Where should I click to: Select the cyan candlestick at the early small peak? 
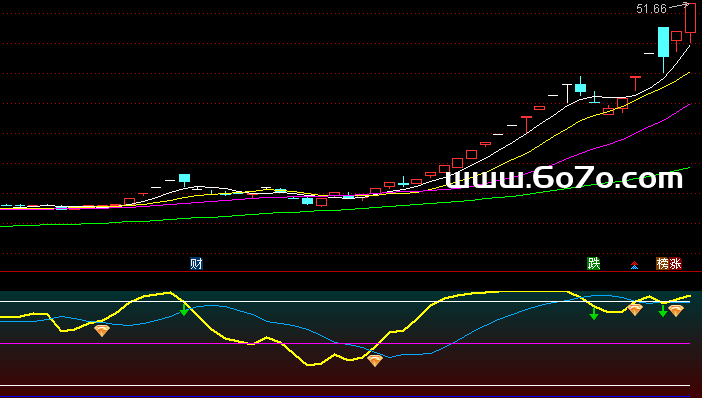(x=184, y=178)
